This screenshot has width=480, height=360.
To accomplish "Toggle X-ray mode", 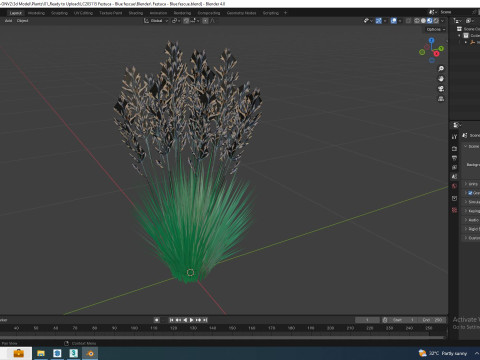I will pos(408,21).
